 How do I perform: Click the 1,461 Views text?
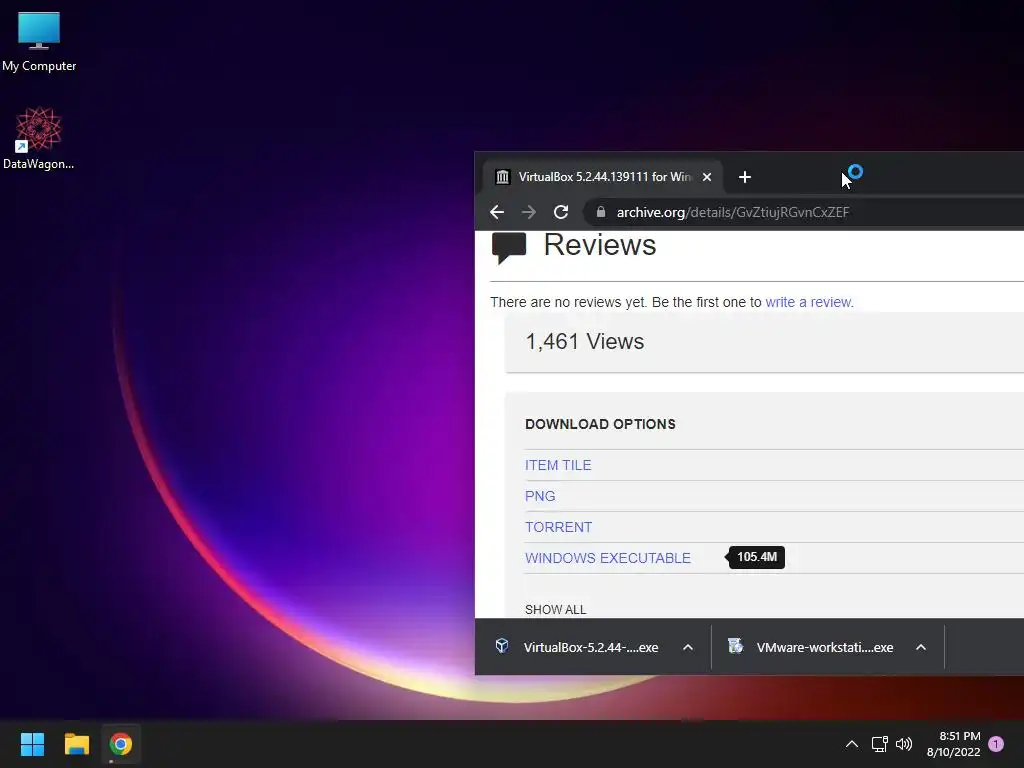point(584,342)
